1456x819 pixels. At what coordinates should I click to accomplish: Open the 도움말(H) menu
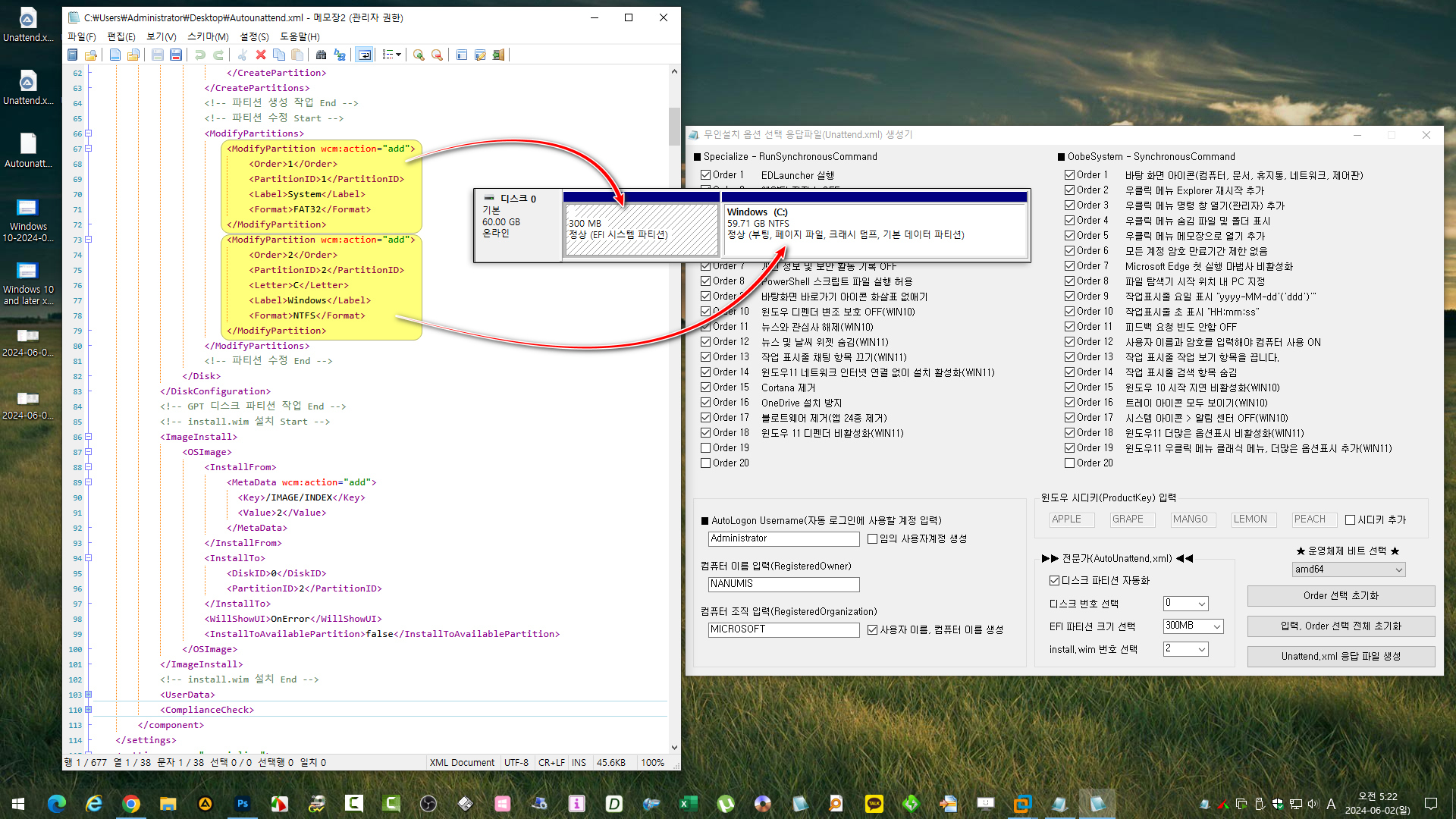point(300,36)
